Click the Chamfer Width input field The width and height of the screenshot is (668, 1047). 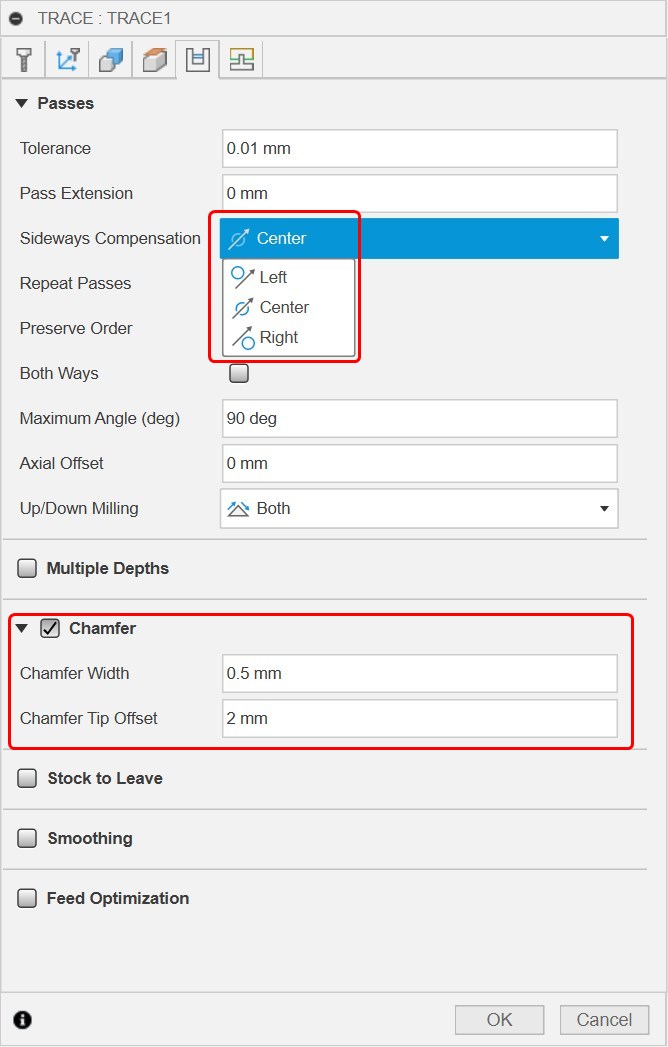(419, 674)
